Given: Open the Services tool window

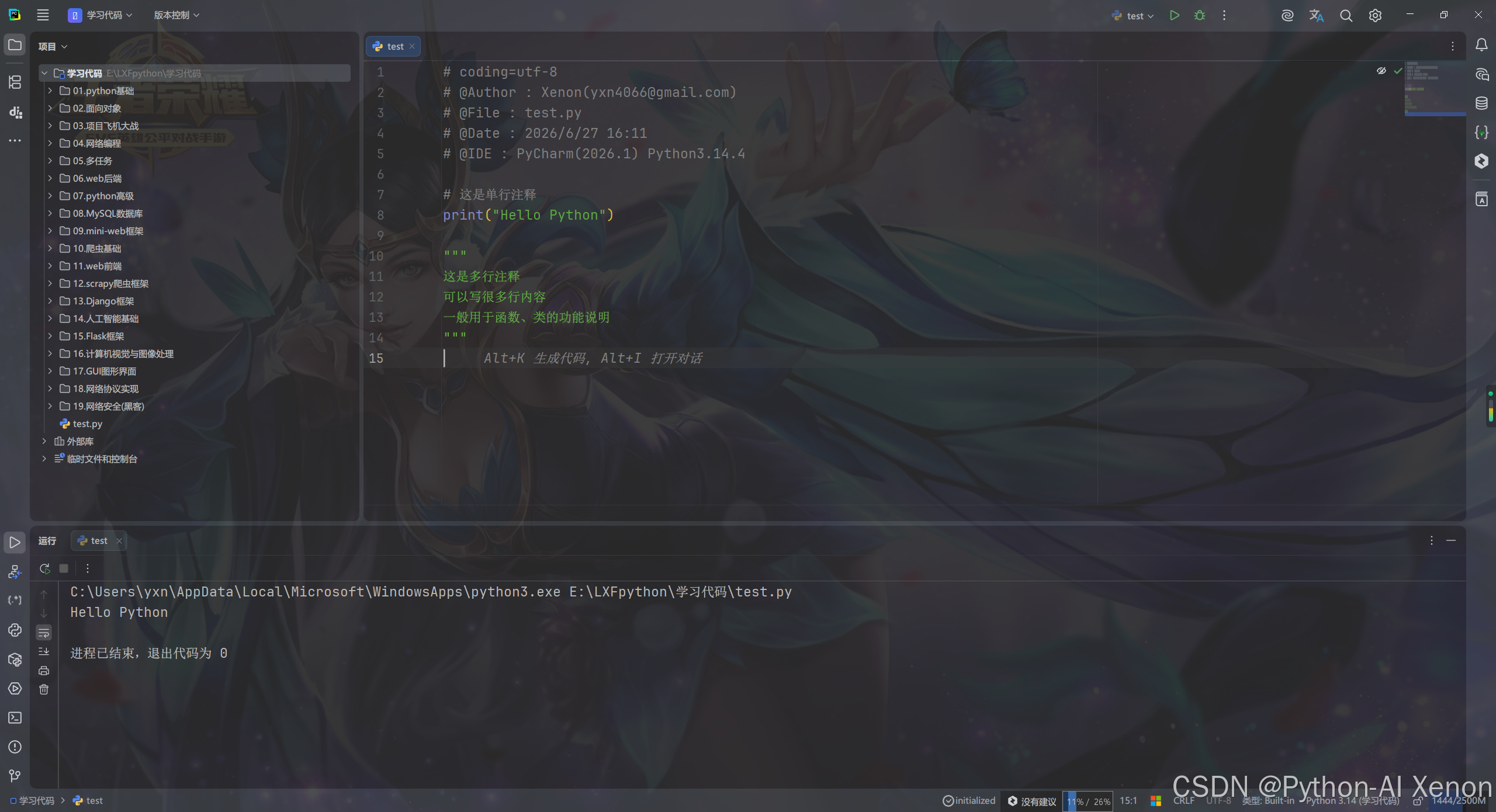Looking at the screenshot, I should tap(15, 689).
